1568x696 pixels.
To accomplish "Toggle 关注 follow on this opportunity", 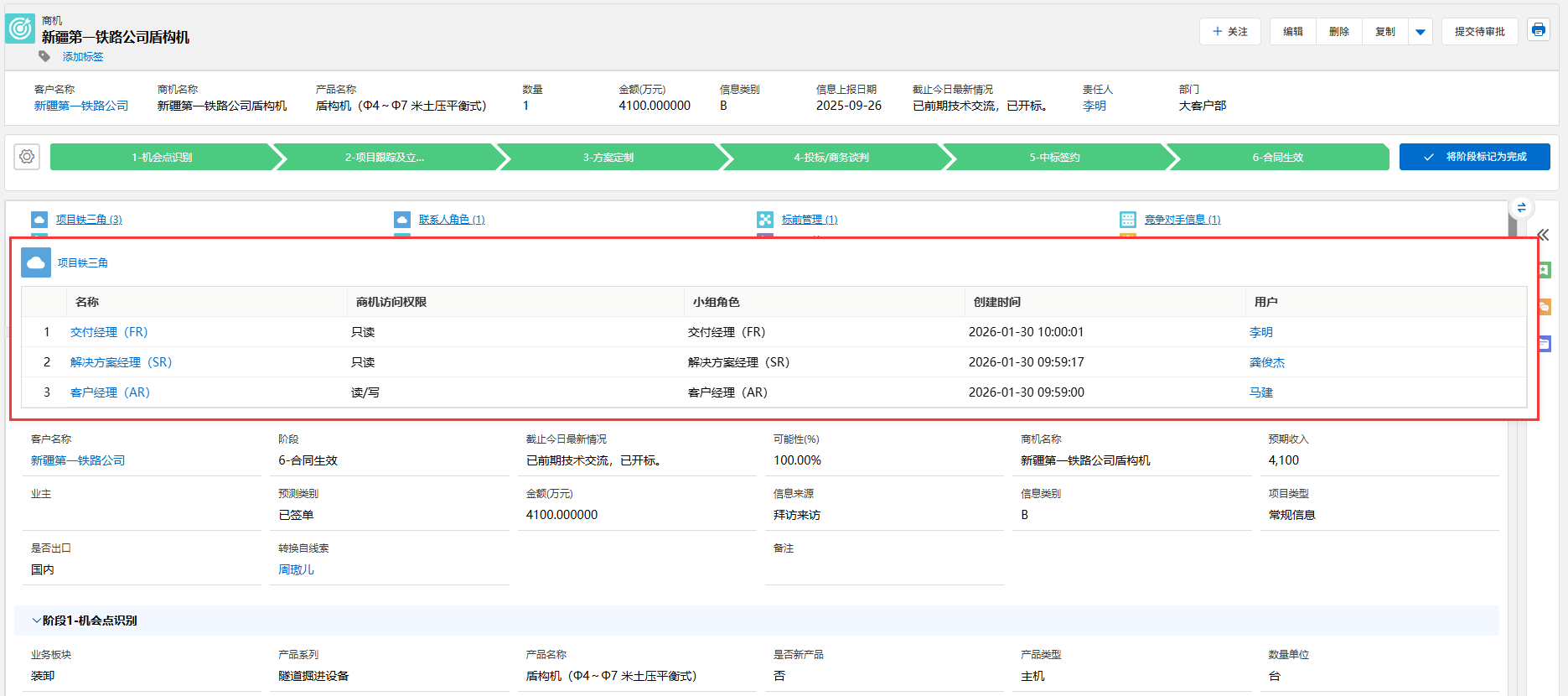I will [1229, 32].
